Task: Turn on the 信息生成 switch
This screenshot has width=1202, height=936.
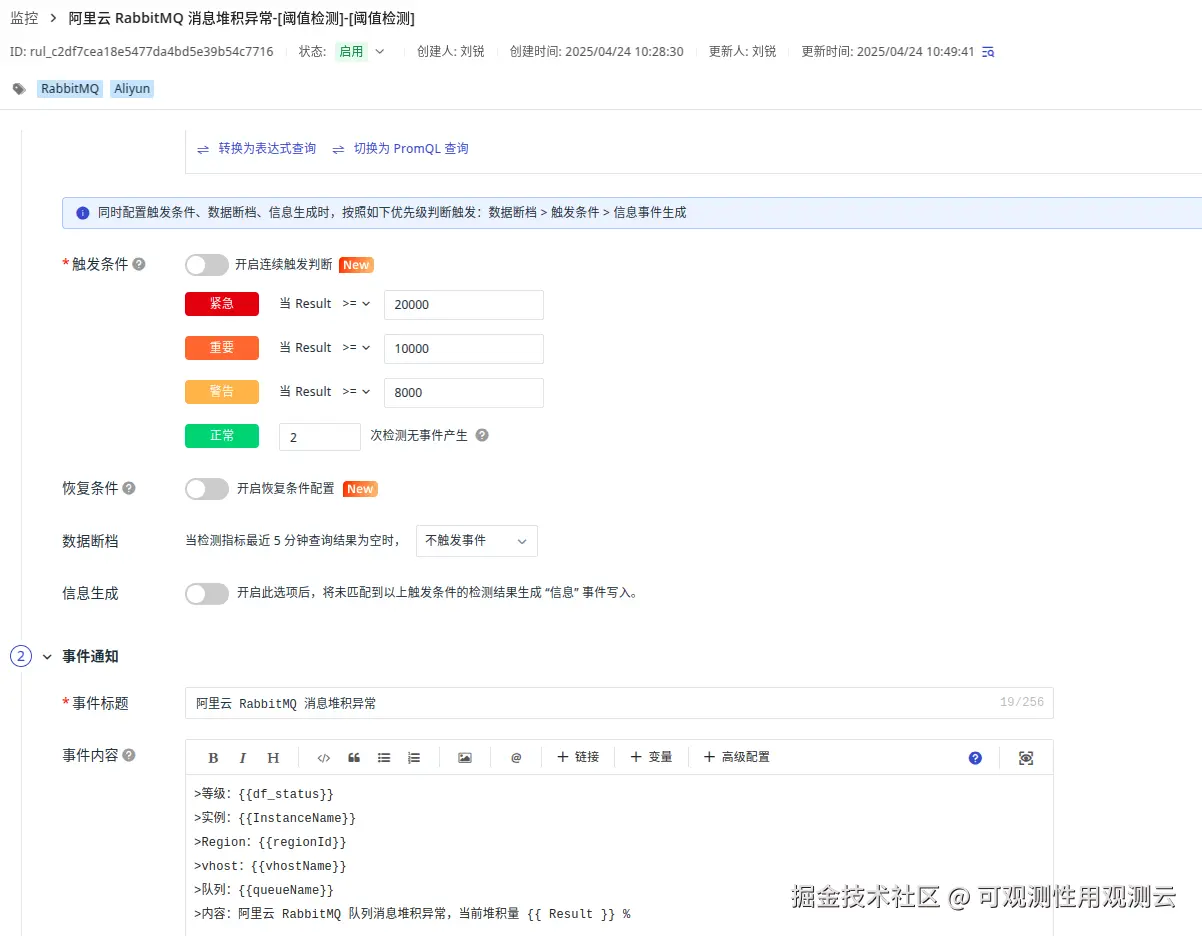Action: pyautogui.click(x=207, y=593)
